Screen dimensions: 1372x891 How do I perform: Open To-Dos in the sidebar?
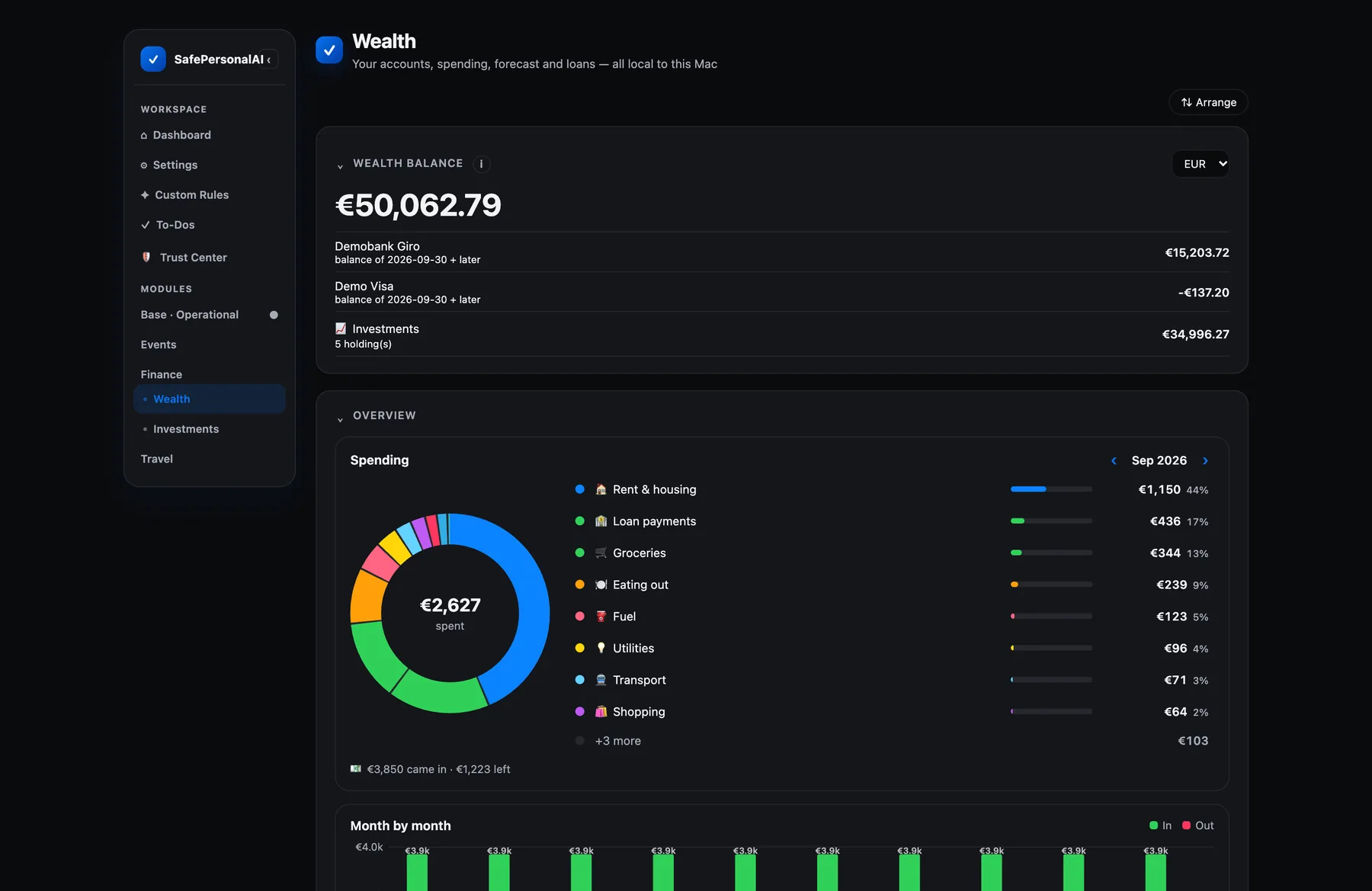click(209, 225)
